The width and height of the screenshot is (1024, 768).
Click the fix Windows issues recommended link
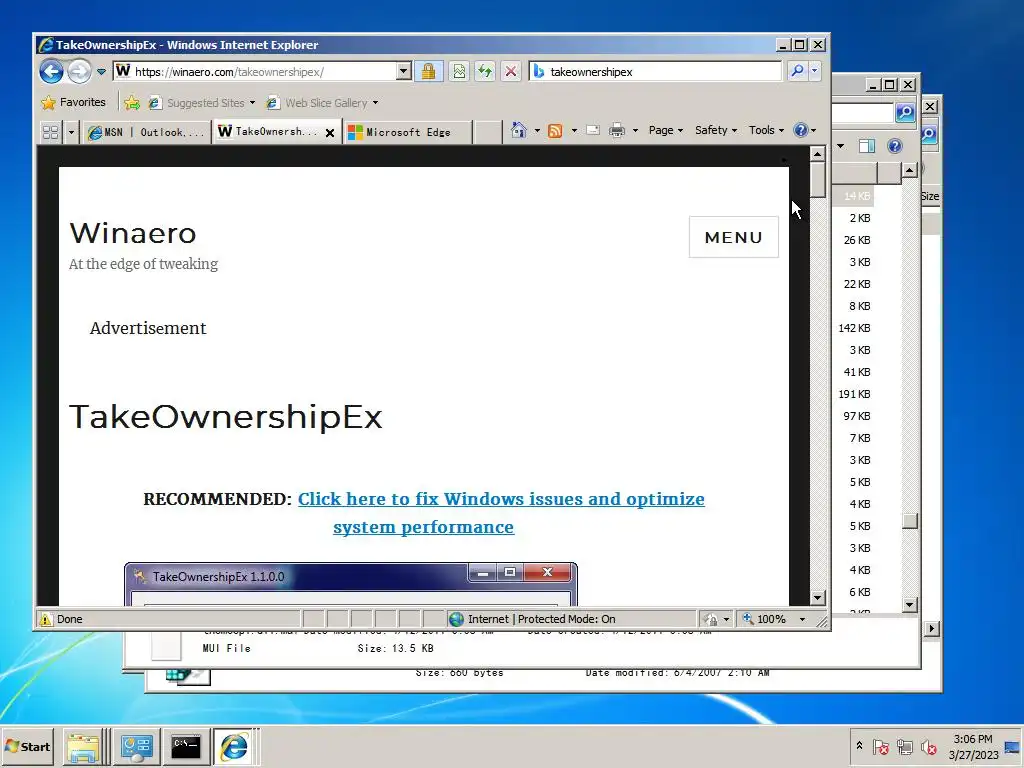[x=501, y=513]
